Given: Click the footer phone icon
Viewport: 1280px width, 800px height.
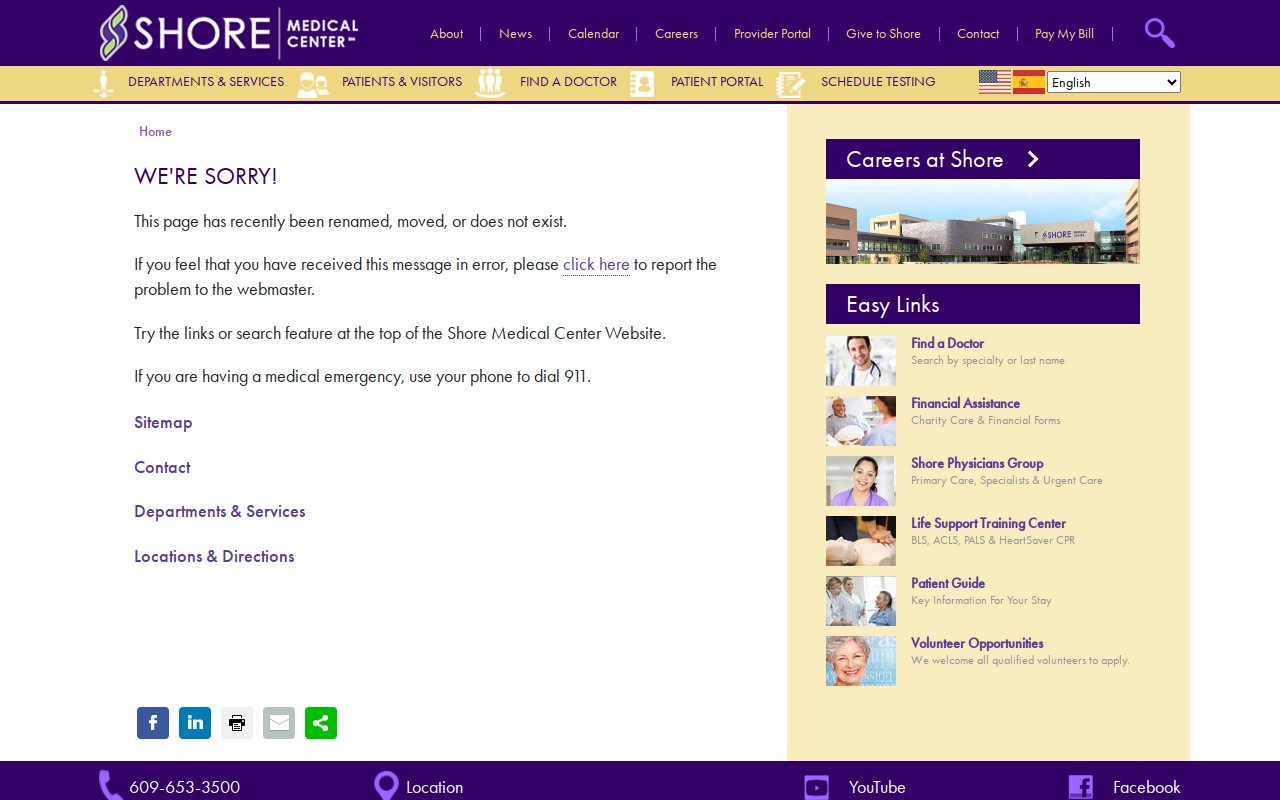Looking at the screenshot, I should coord(110,786).
